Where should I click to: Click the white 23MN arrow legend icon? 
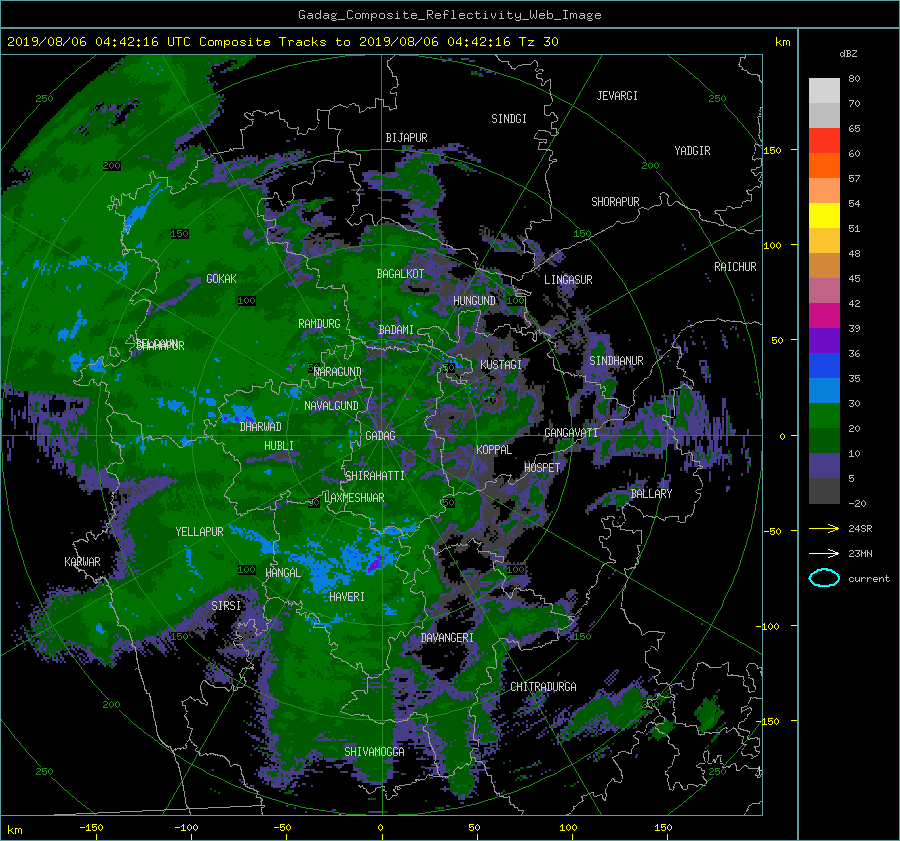click(824, 553)
